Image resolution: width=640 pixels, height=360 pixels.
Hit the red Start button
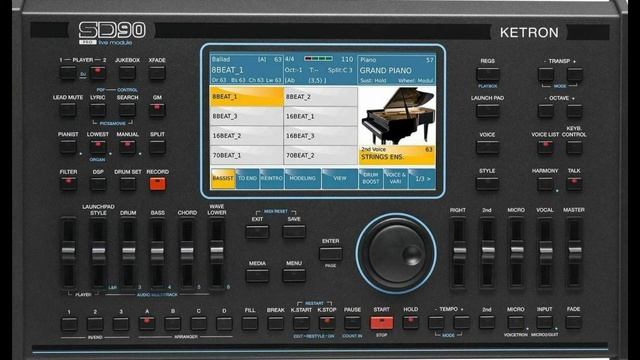[x=382, y=322]
